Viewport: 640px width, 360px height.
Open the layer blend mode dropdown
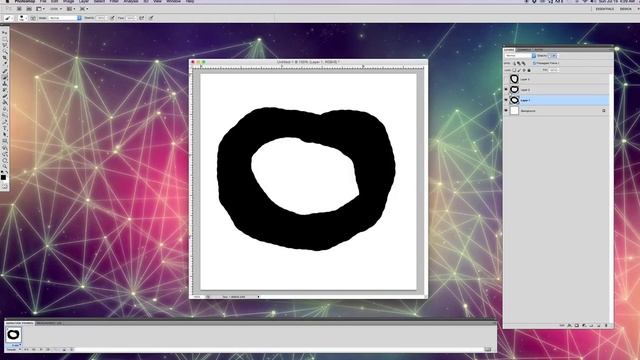[520, 56]
